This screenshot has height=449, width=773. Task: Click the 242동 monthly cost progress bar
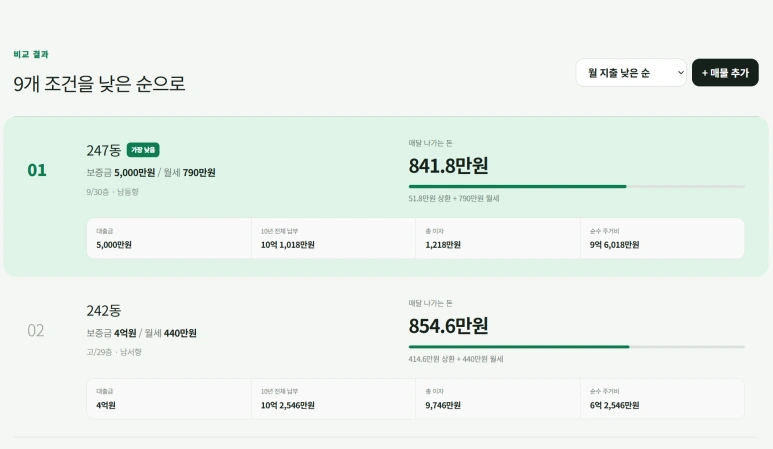[x=576, y=346]
